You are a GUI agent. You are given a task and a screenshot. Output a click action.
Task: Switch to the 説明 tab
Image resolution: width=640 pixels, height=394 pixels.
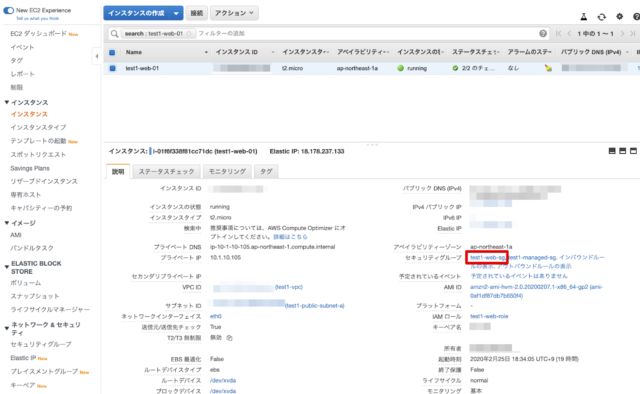pyautogui.click(x=118, y=171)
